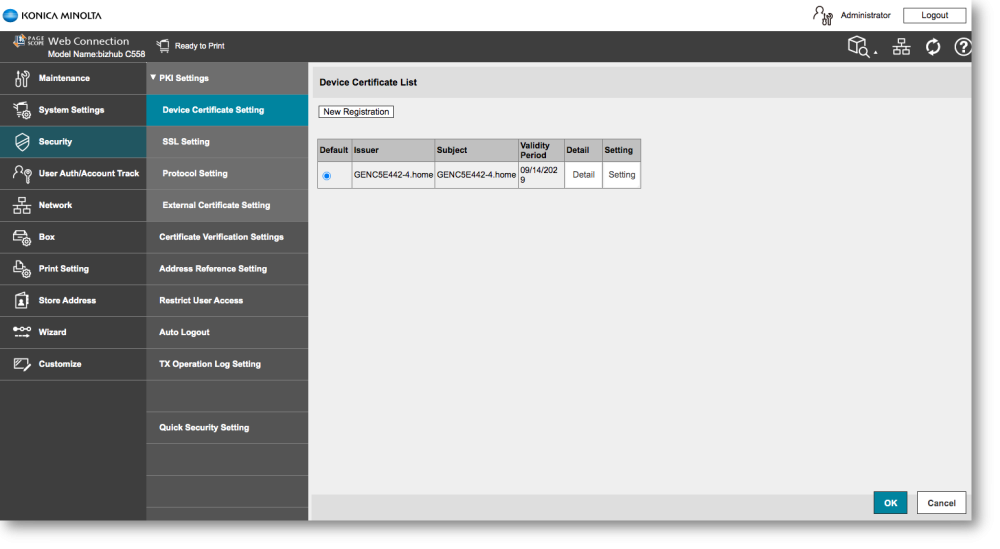
Task: Click the Ready to Print status icon
Action: click(163, 46)
